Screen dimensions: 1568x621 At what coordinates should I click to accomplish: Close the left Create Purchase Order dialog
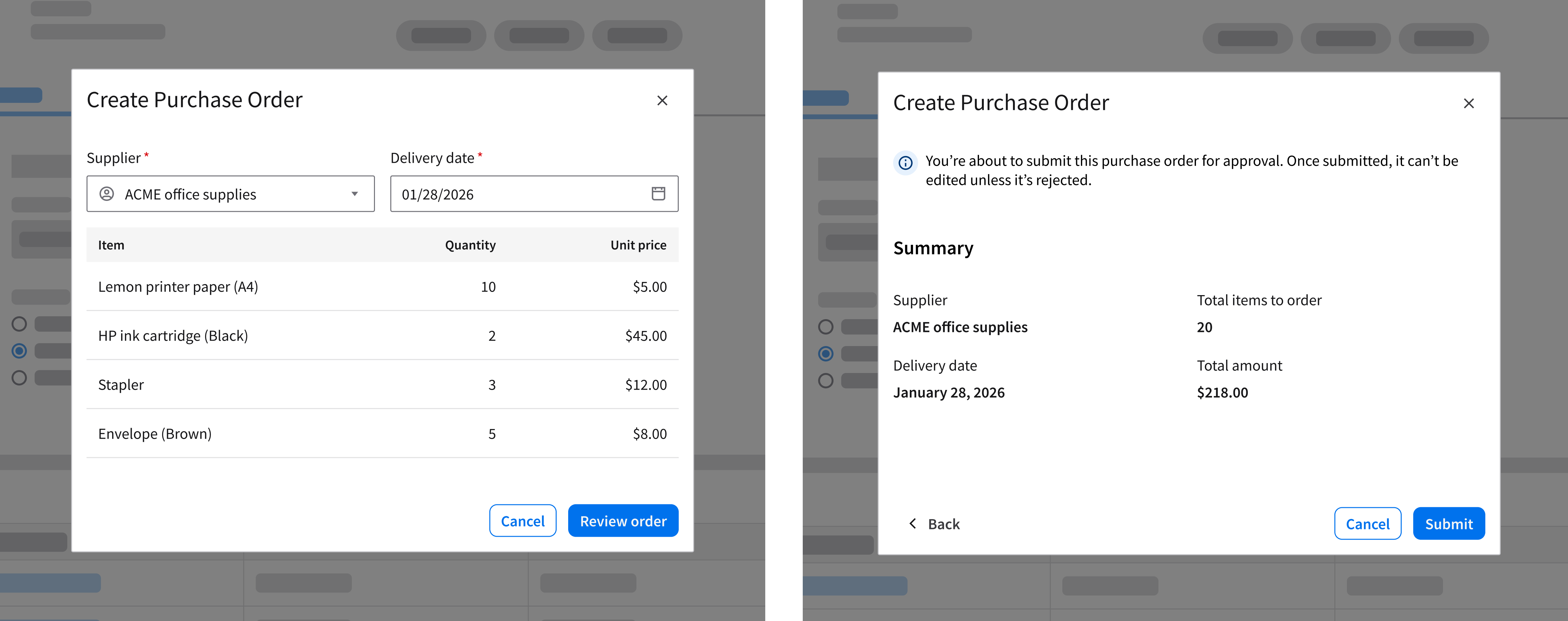(662, 101)
